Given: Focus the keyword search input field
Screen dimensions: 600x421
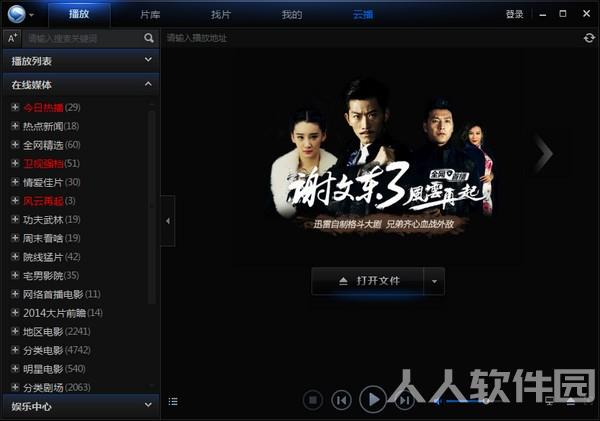Looking at the screenshot, I should [x=82, y=38].
